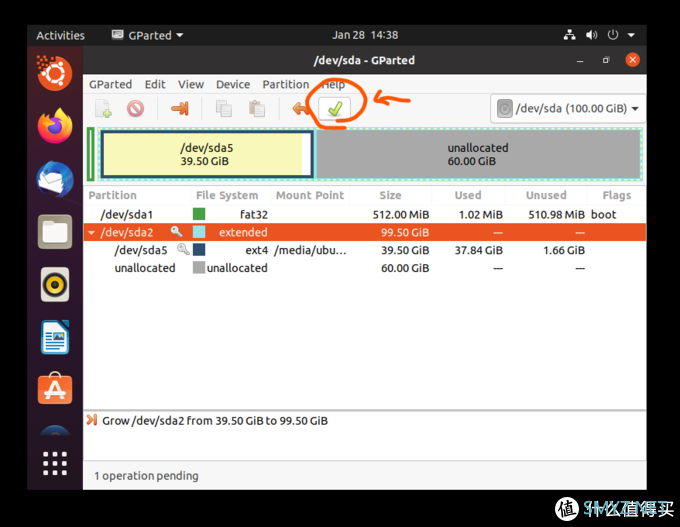
Task: Click the New partition toolbar icon
Action: point(104,108)
